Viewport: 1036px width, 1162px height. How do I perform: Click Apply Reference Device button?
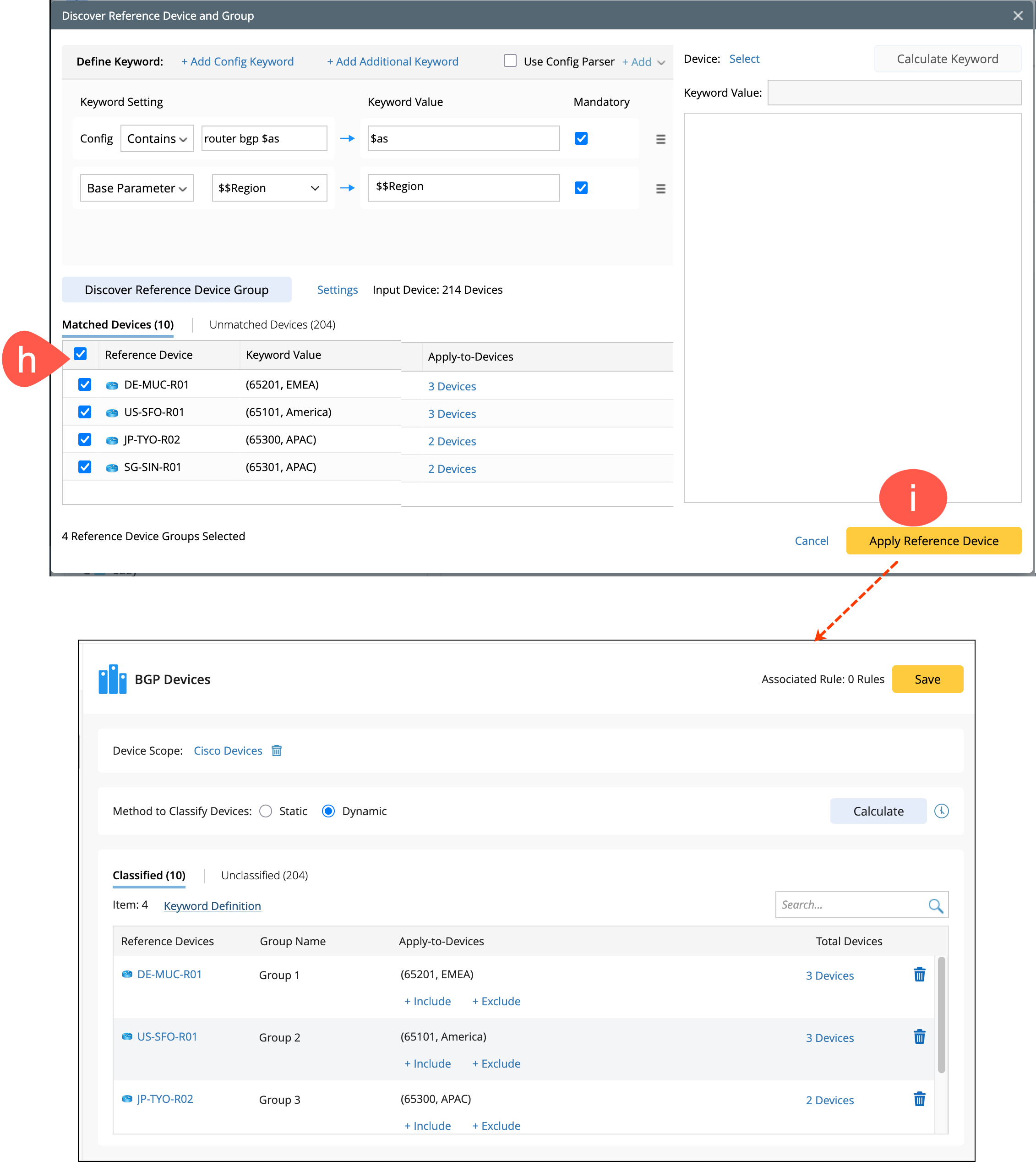(x=933, y=540)
